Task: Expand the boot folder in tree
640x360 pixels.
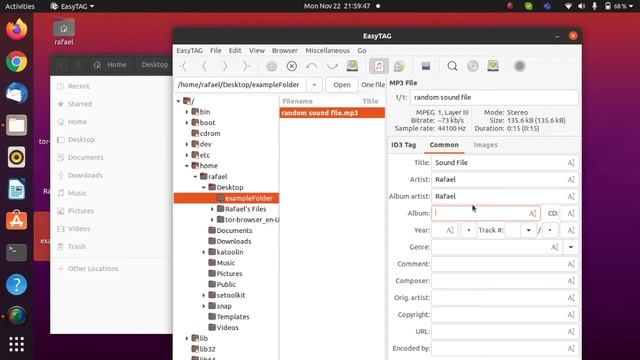Action: point(187,122)
